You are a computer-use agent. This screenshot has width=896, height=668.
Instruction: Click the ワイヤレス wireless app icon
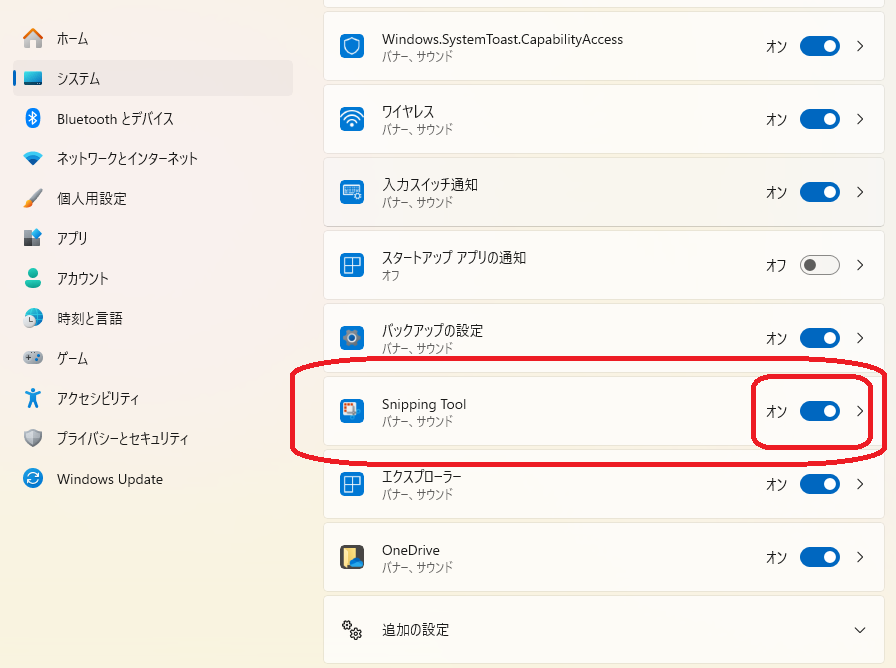click(x=352, y=119)
